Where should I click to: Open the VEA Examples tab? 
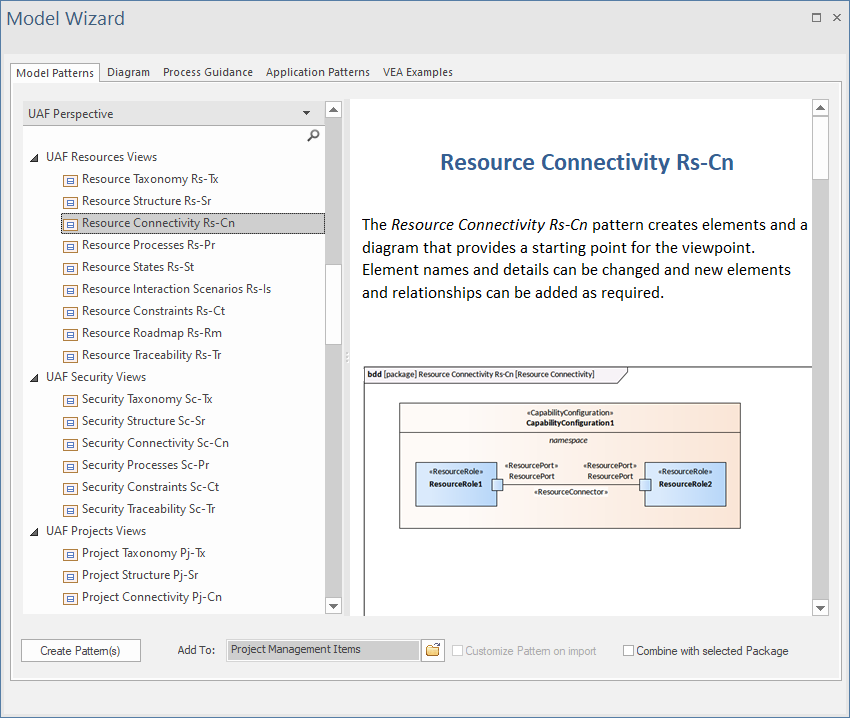[417, 72]
